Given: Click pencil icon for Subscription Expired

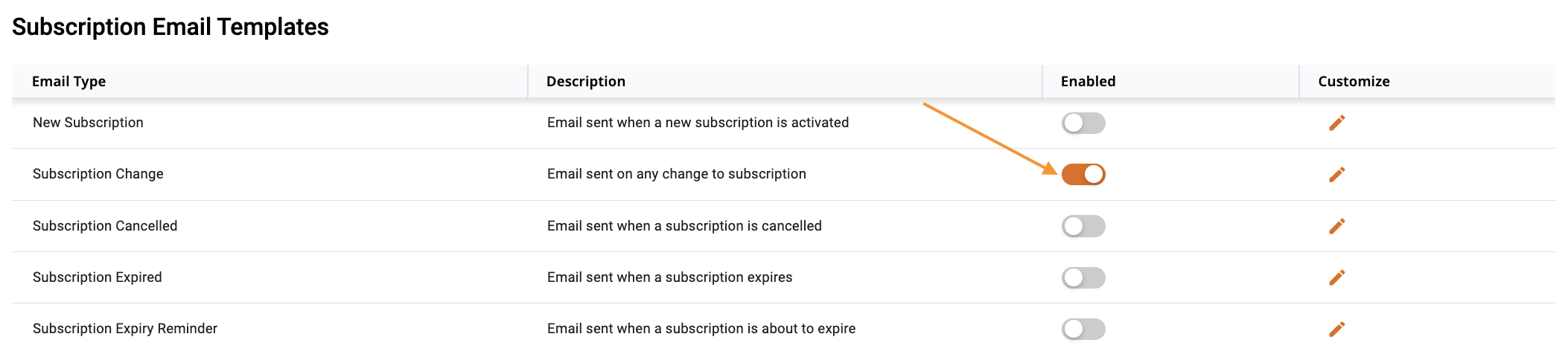Looking at the screenshot, I should (x=1336, y=277).
